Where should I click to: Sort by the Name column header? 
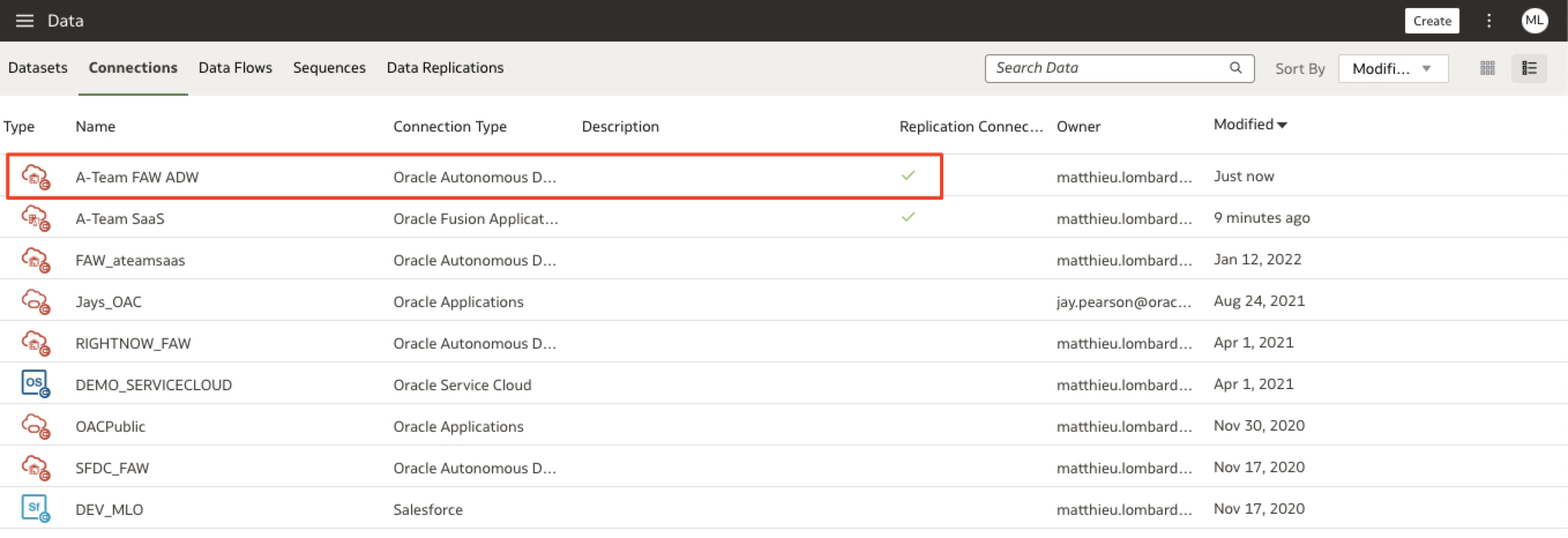pyautogui.click(x=95, y=126)
